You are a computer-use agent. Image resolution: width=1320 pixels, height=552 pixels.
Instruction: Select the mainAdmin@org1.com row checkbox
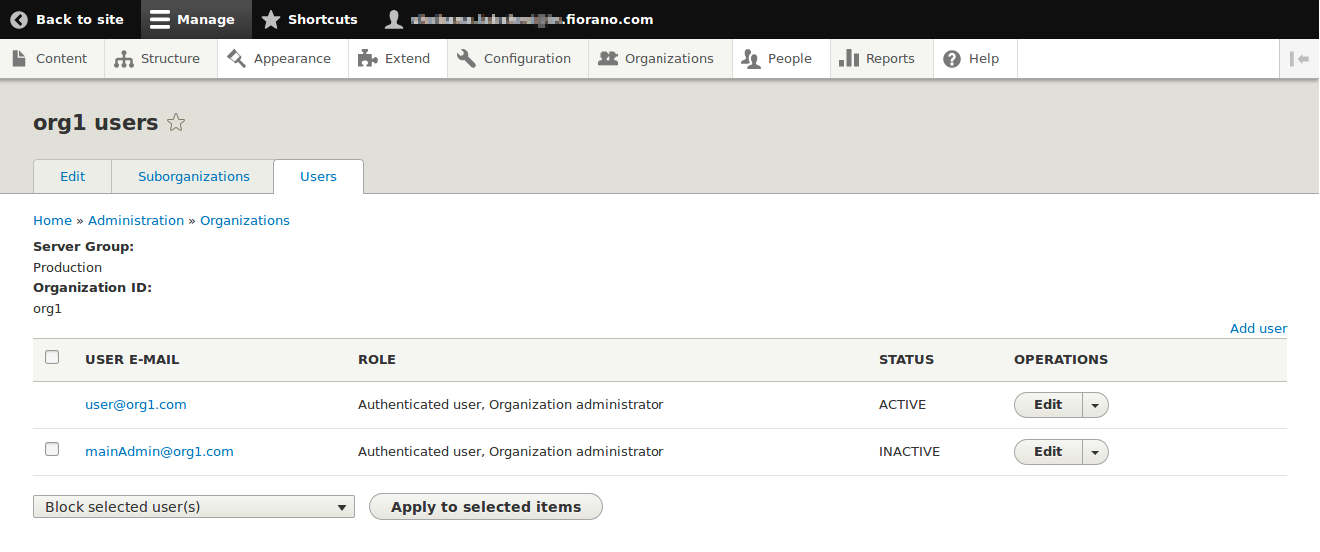click(x=52, y=449)
